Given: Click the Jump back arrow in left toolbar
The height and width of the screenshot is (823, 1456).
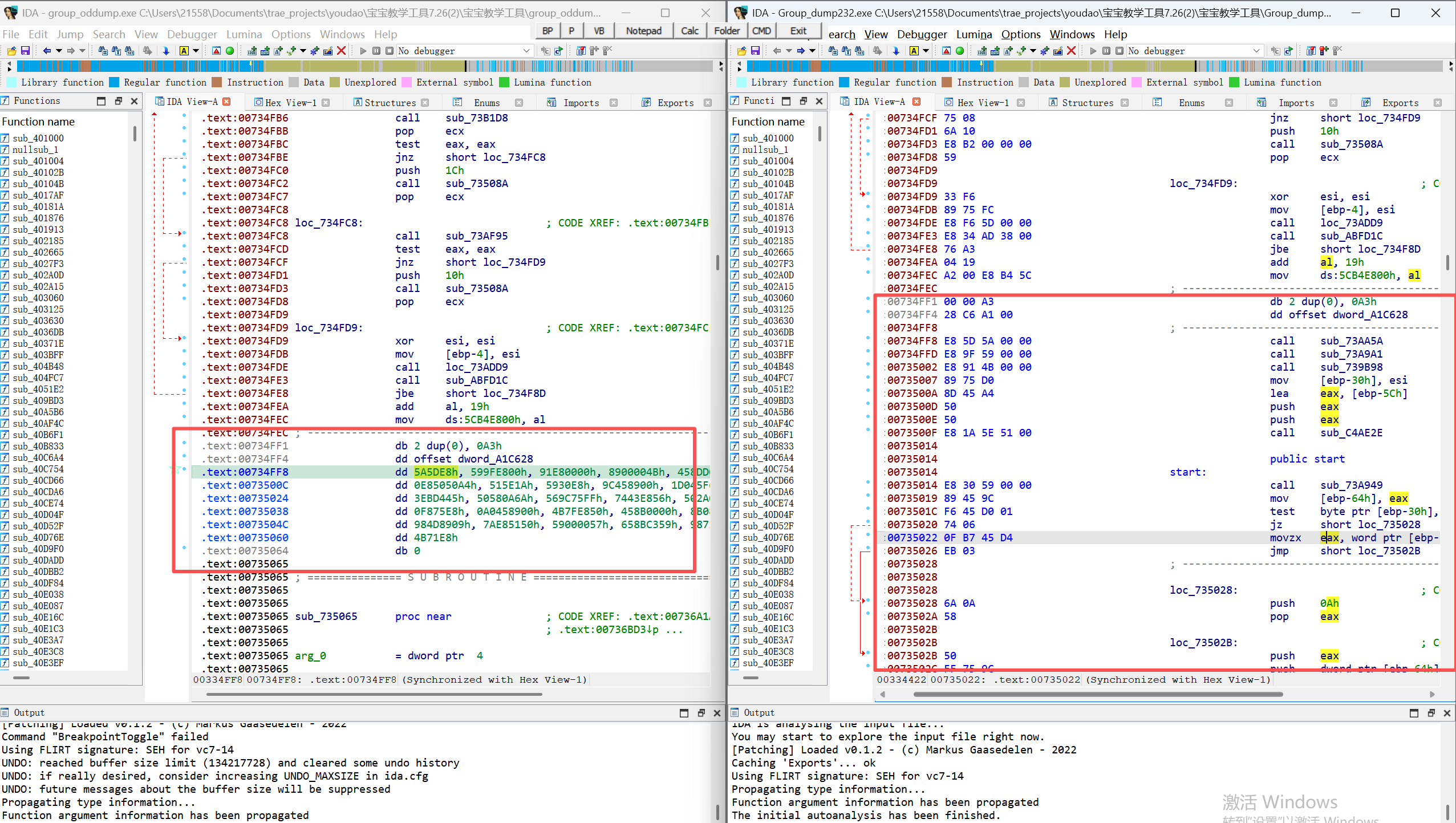Looking at the screenshot, I should (x=47, y=51).
